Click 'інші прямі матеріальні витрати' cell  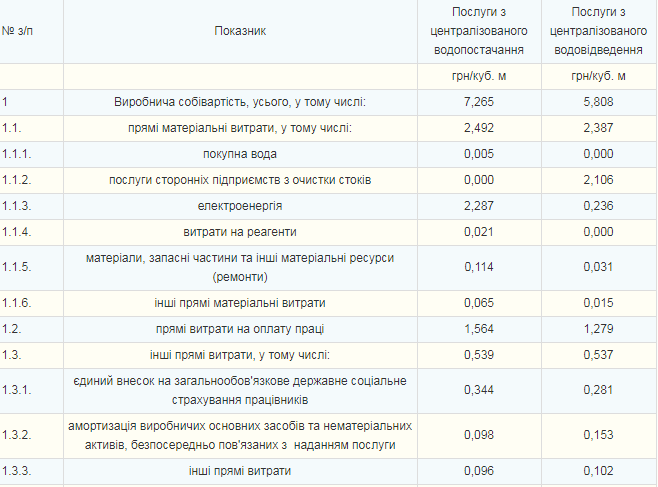point(240,303)
